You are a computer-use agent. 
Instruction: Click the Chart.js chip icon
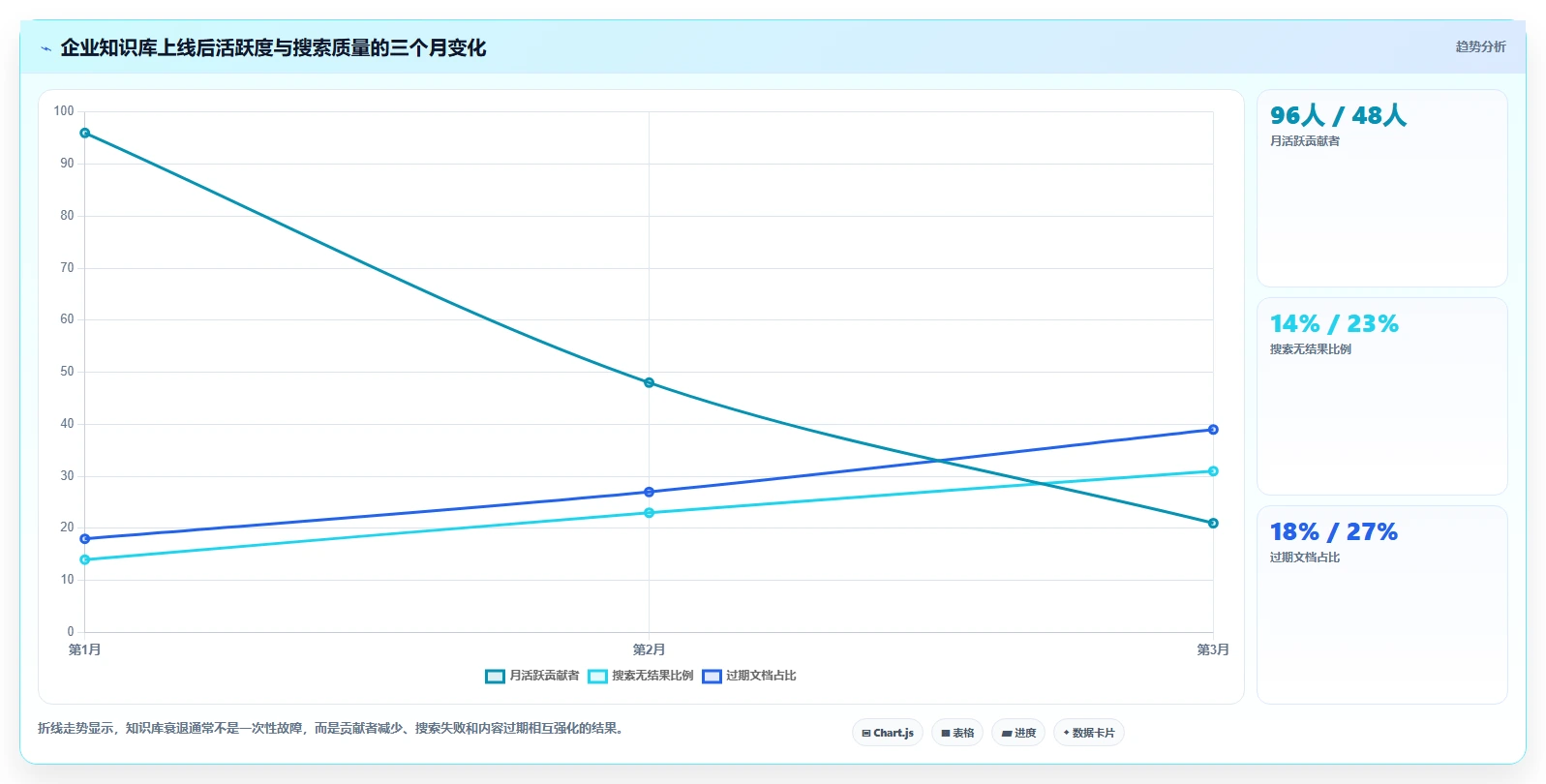coord(865,734)
